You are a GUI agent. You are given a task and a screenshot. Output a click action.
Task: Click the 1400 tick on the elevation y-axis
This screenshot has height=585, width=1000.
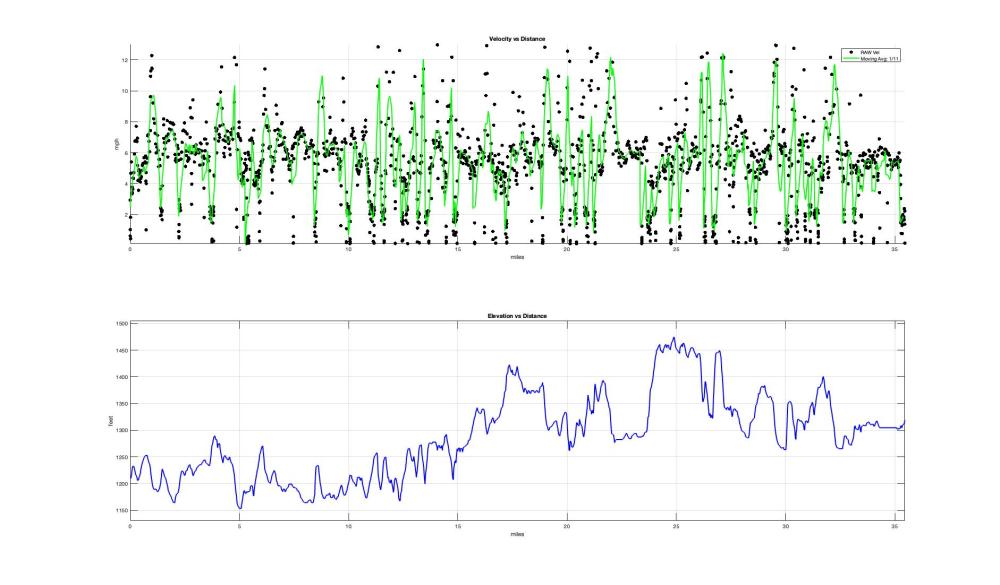point(121,377)
